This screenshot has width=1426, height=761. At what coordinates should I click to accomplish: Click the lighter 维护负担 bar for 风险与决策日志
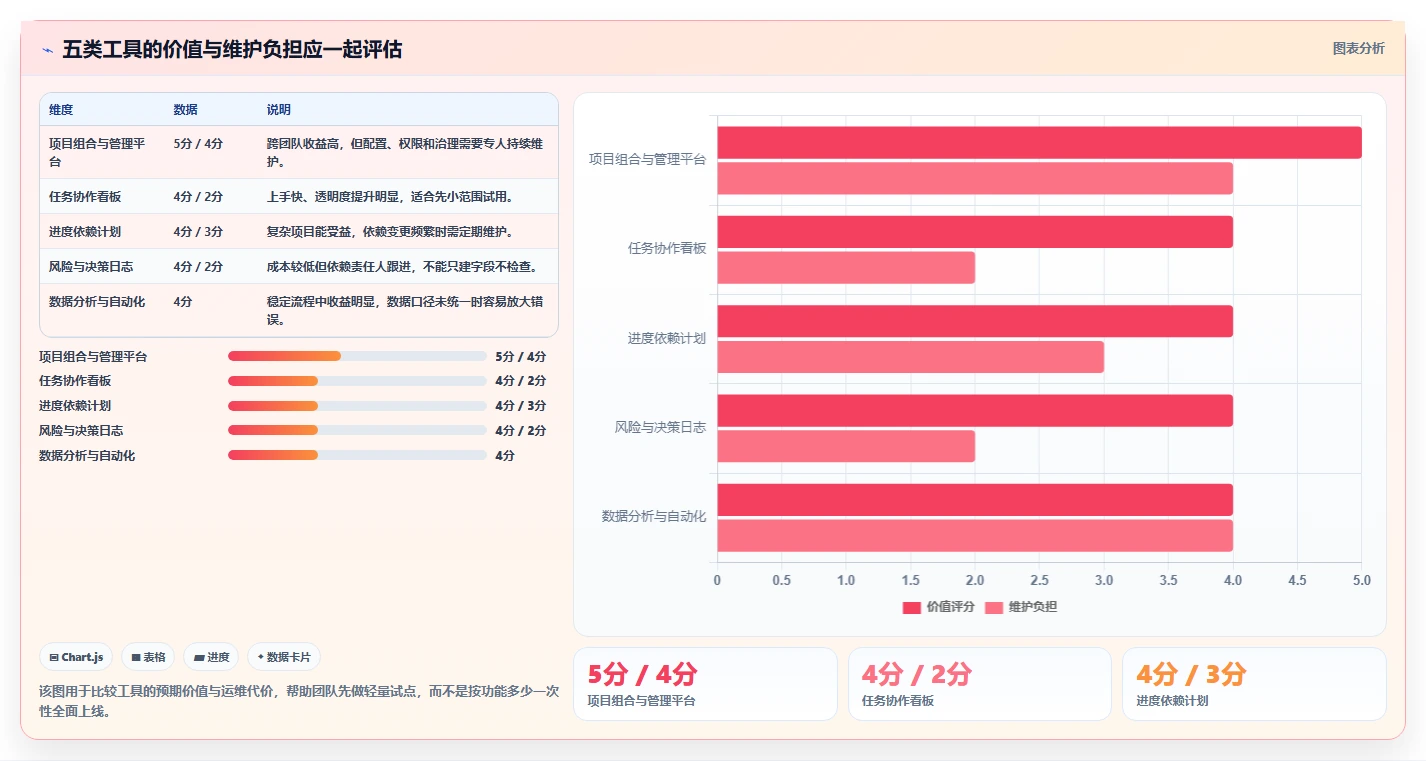coord(846,446)
